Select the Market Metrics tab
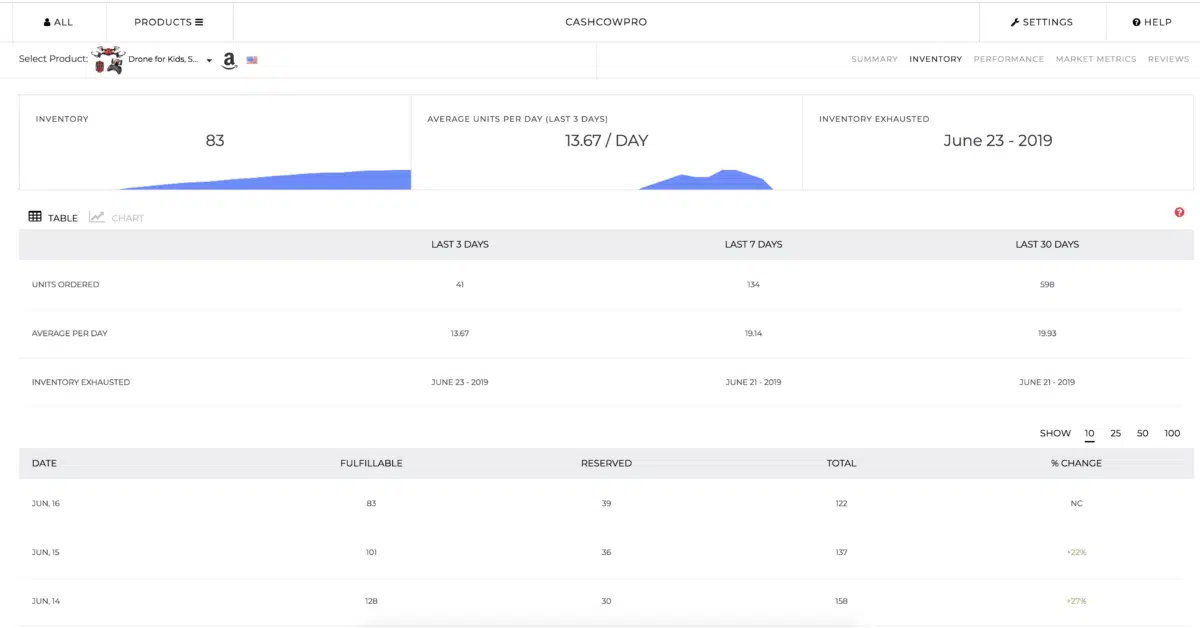This screenshot has height=628, width=1200. [x=1095, y=59]
